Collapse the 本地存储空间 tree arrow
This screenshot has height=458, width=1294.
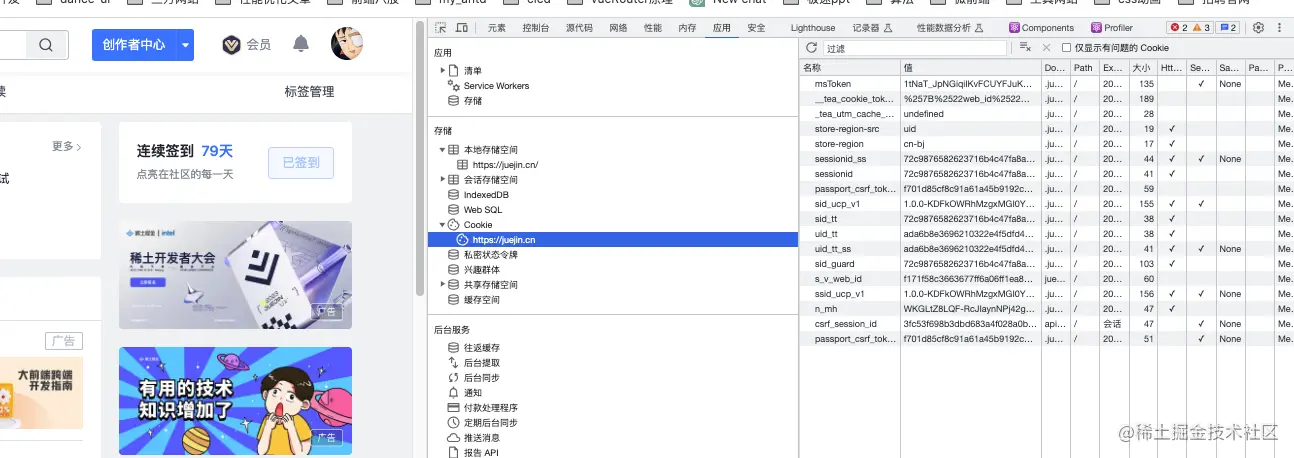click(x=443, y=149)
